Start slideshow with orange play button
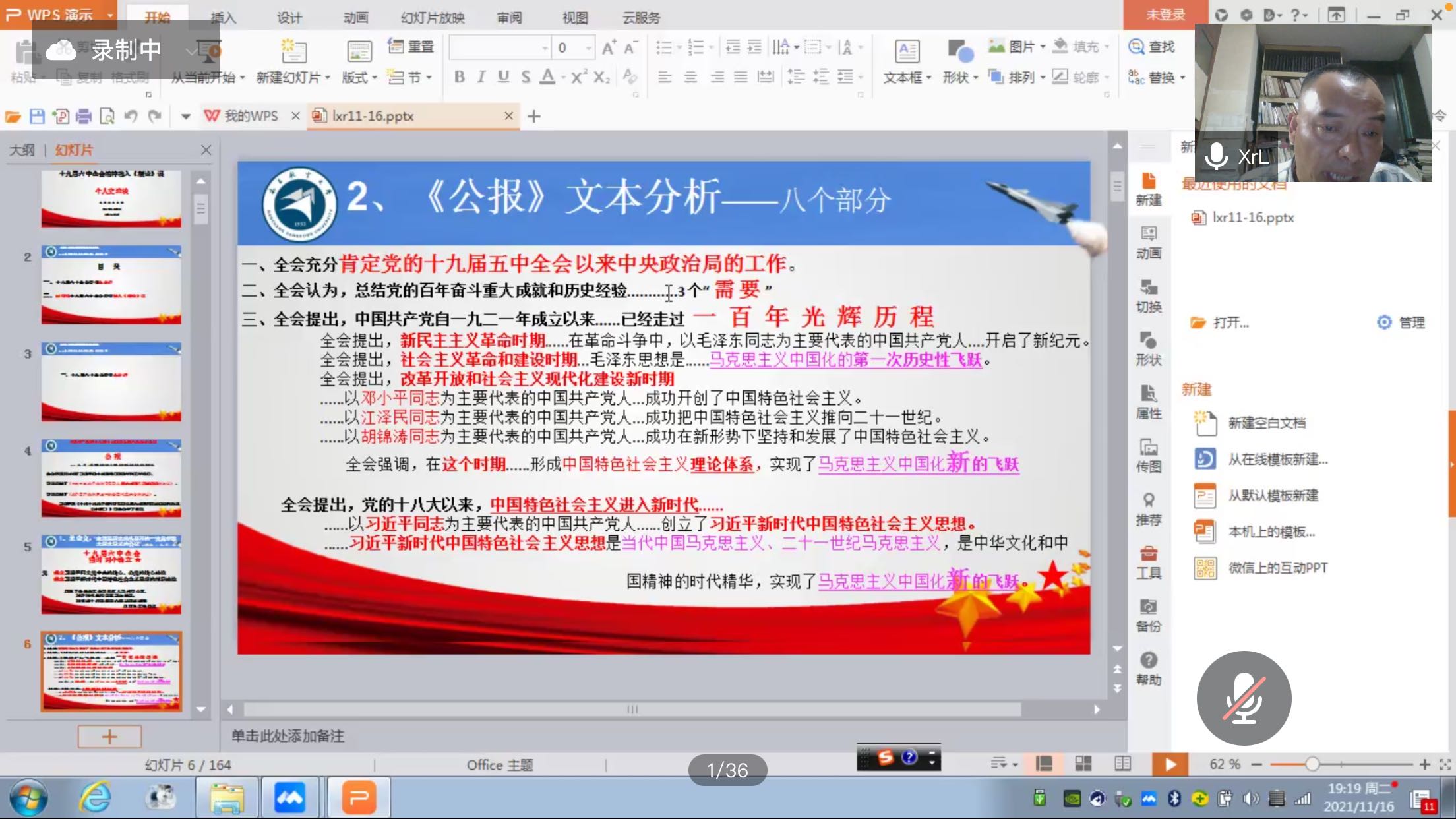 click(1170, 764)
